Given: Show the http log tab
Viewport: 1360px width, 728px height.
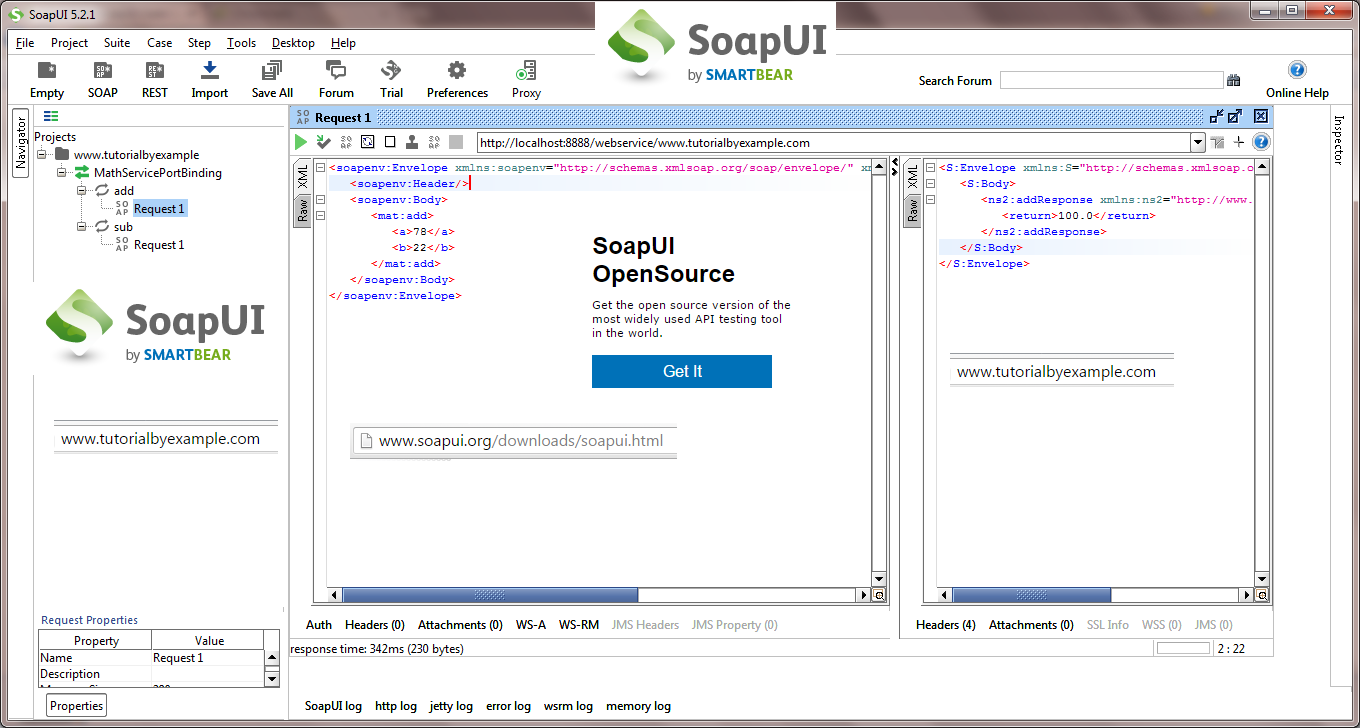Looking at the screenshot, I should coord(396,706).
